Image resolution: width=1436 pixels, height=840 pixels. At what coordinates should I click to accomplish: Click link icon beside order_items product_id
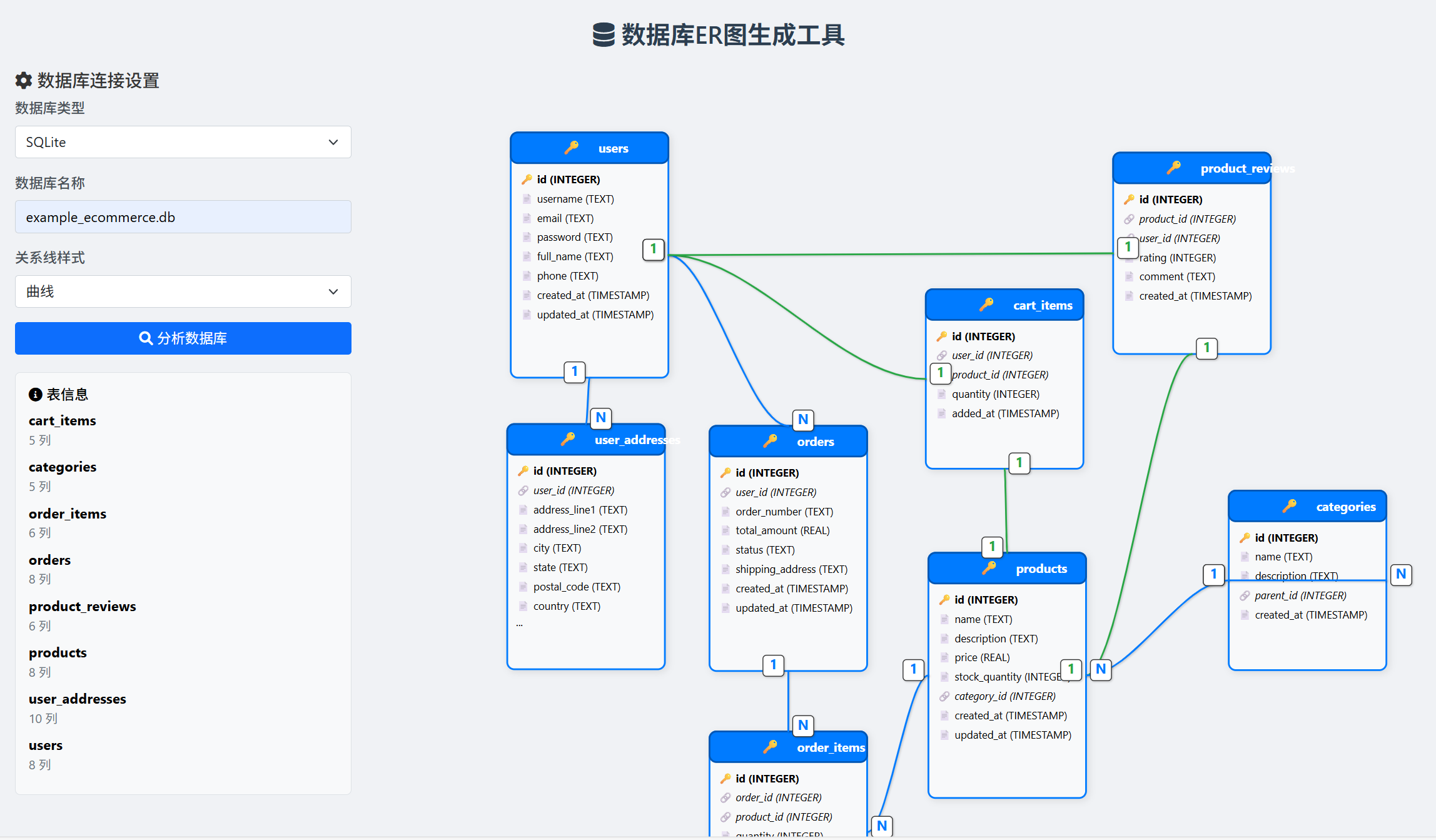726,817
